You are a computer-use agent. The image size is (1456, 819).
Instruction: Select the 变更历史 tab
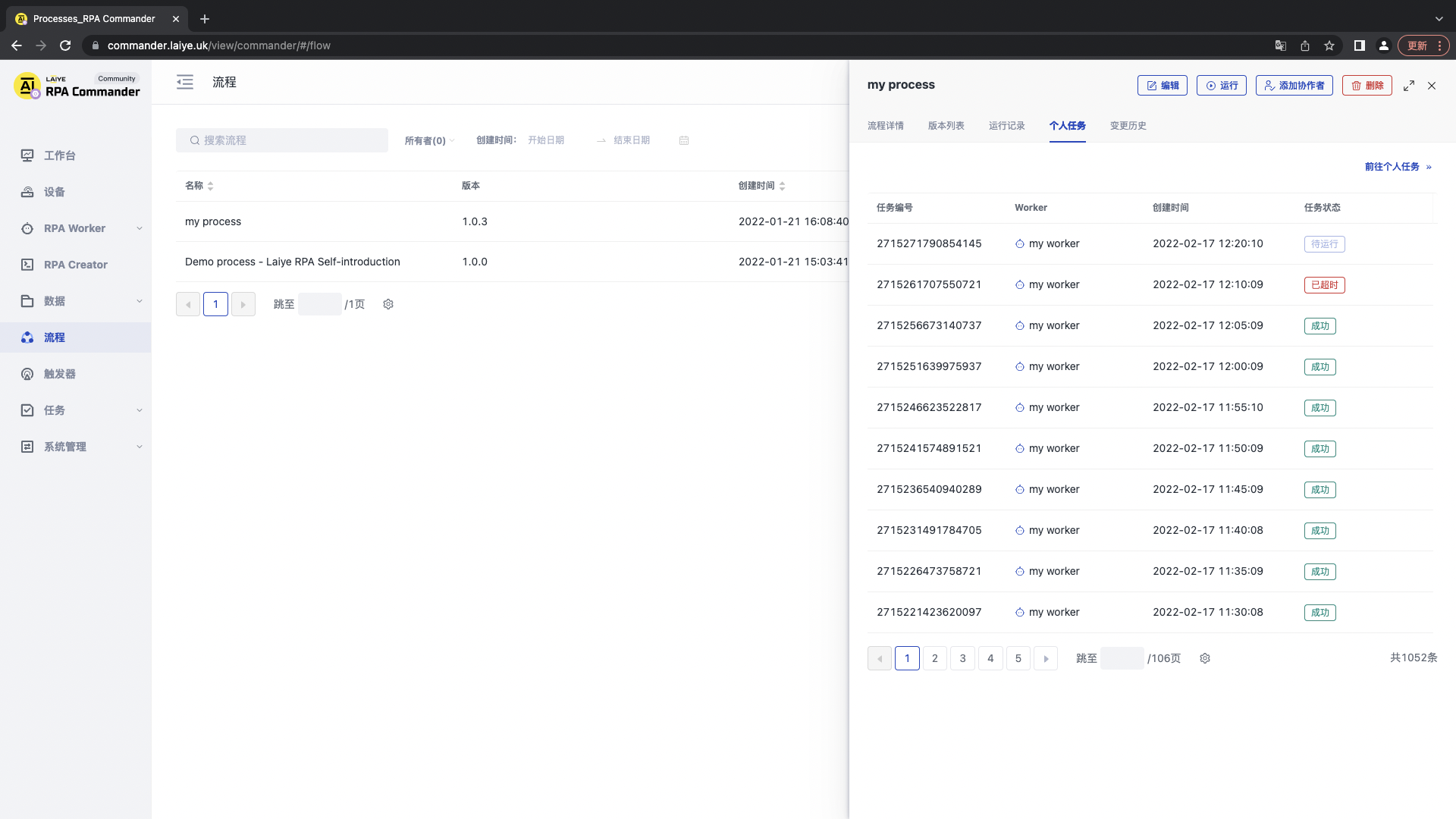1128,125
